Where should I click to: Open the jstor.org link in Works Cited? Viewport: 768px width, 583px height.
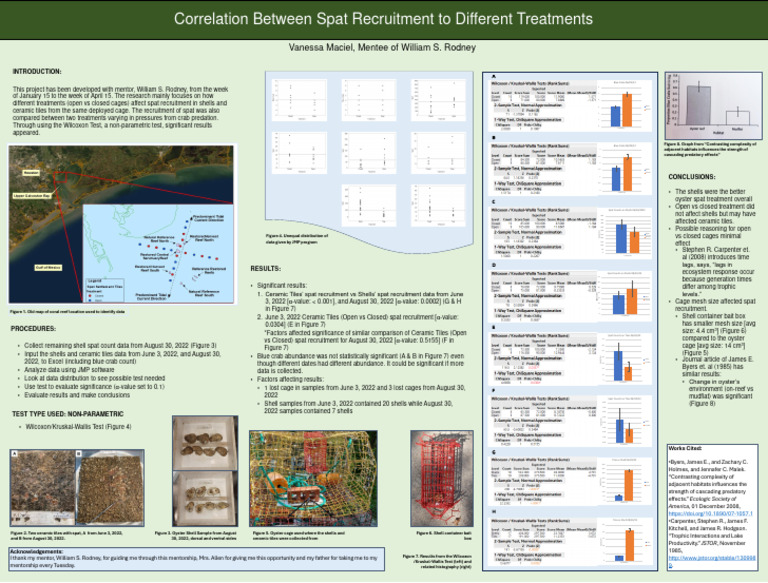pos(712,561)
